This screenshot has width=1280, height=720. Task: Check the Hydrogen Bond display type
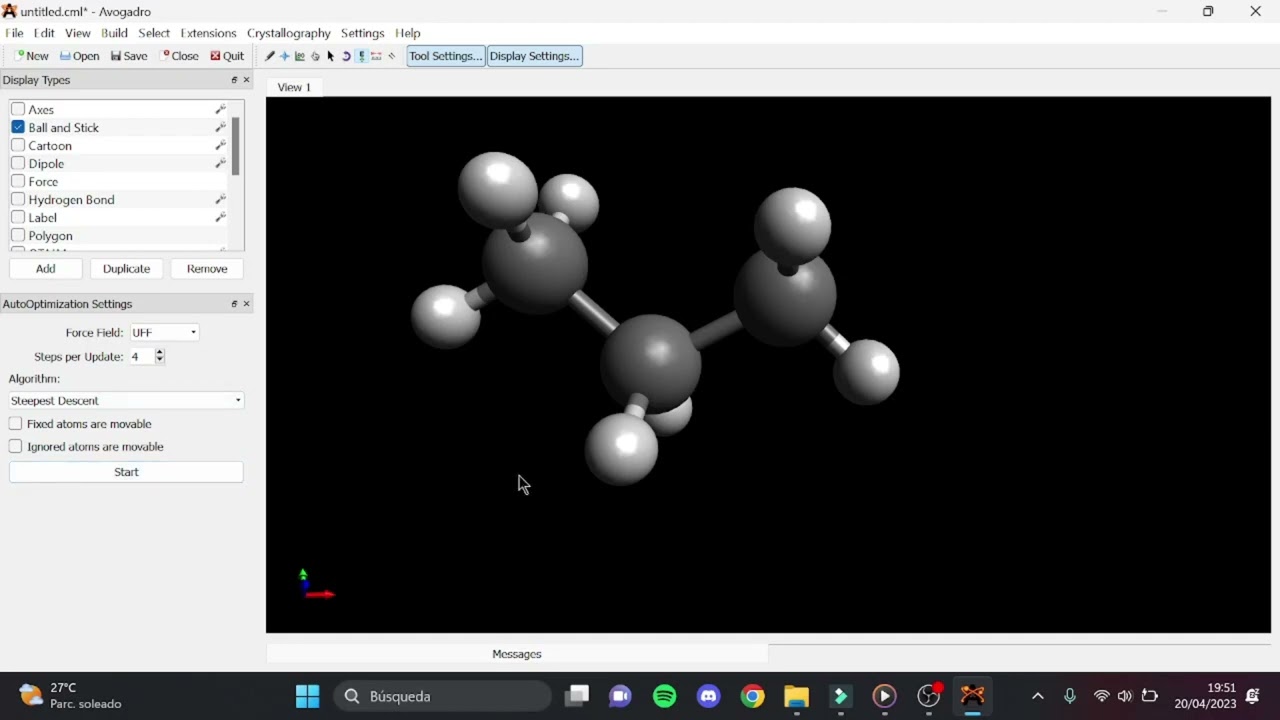(18, 199)
